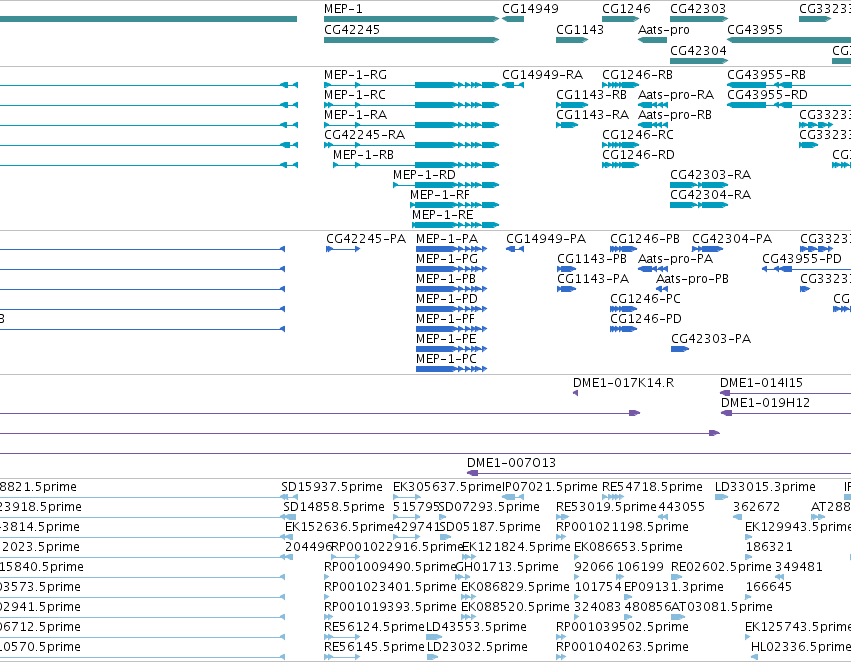Open the CG1246 gene feature label
Image resolution: width=851 pixels, height=662 pixels.
626,9
